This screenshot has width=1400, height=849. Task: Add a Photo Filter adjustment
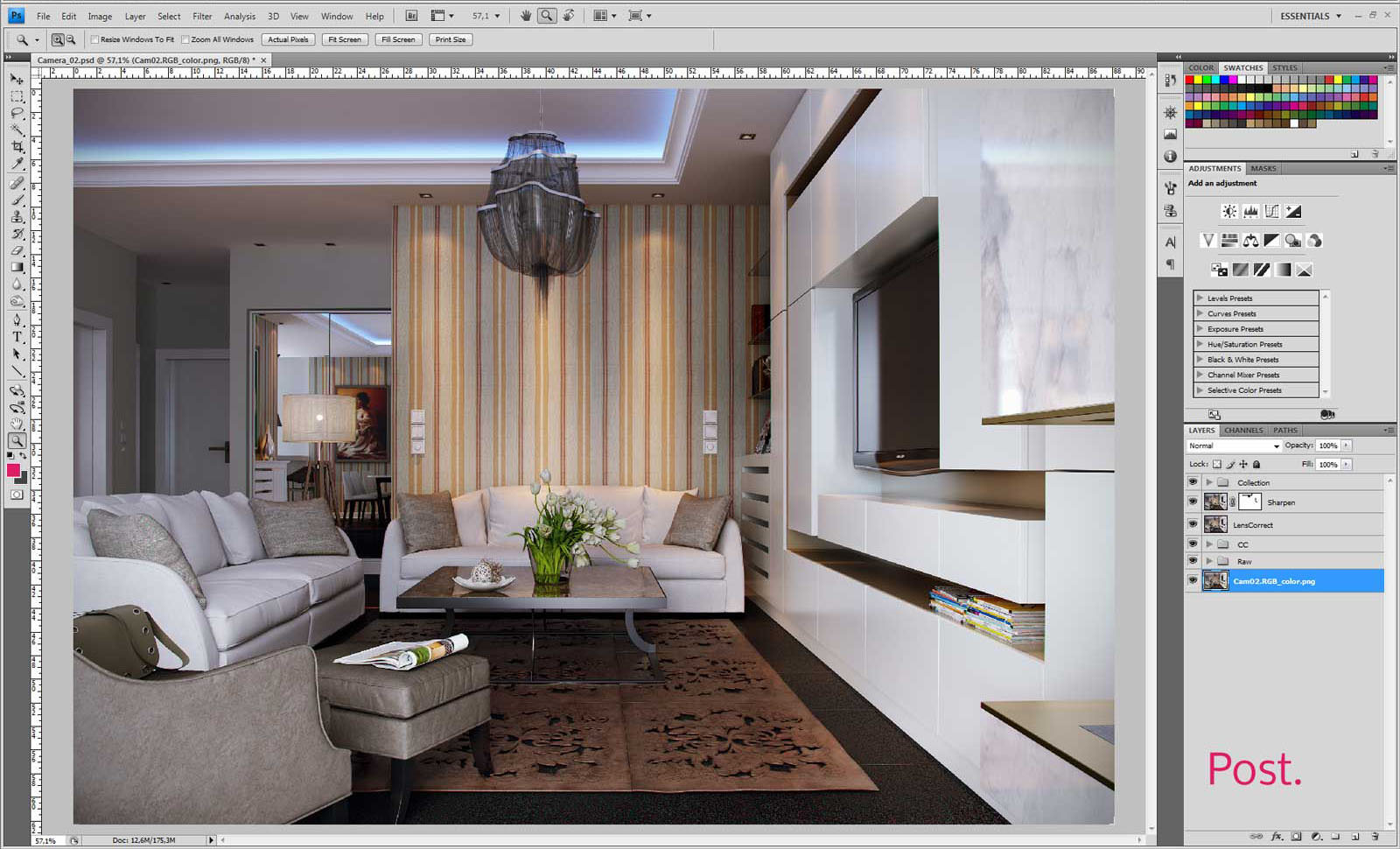coord(1292,241)
